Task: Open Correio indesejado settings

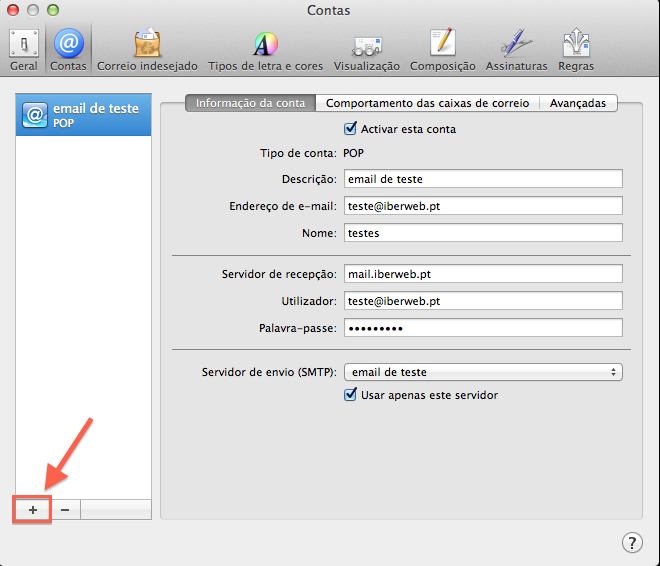Action: click(x=147, y=49)
